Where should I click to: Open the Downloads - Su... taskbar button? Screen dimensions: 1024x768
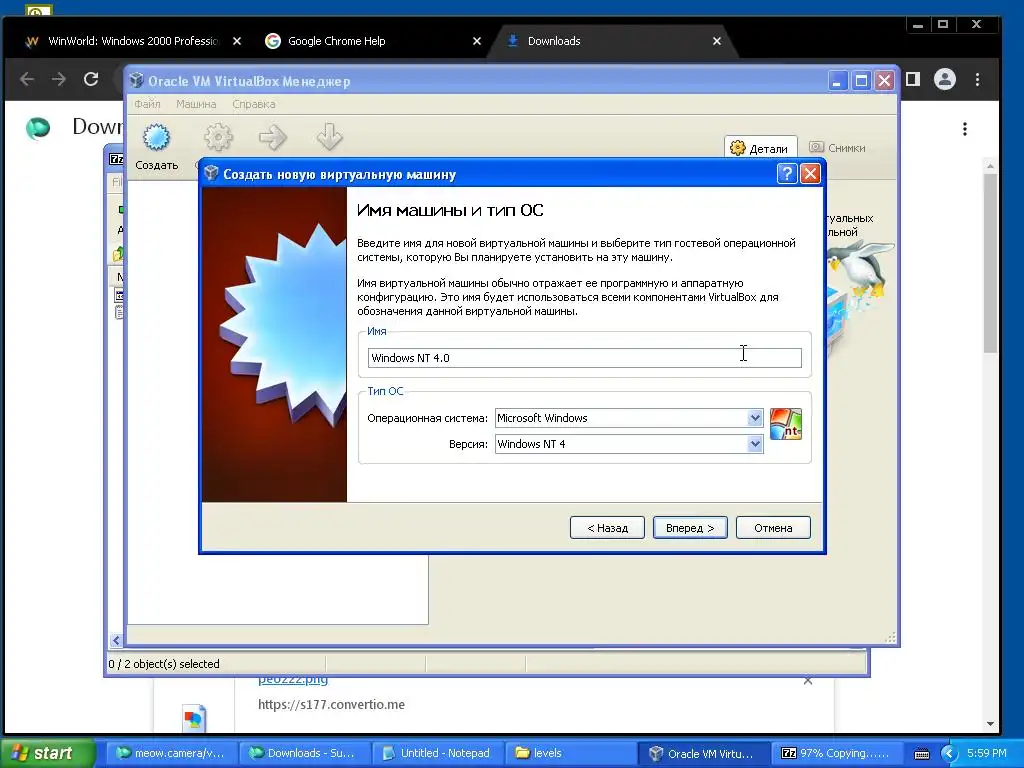(x=303, y=753)
